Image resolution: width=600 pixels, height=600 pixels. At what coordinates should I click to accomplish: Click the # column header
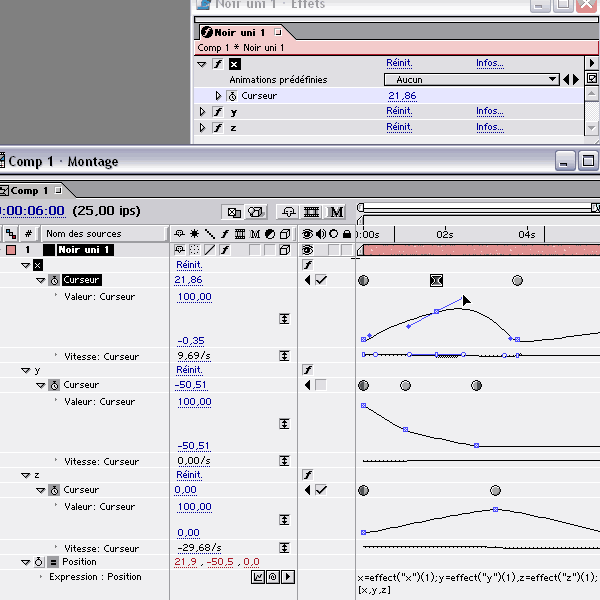pos(28,233)
